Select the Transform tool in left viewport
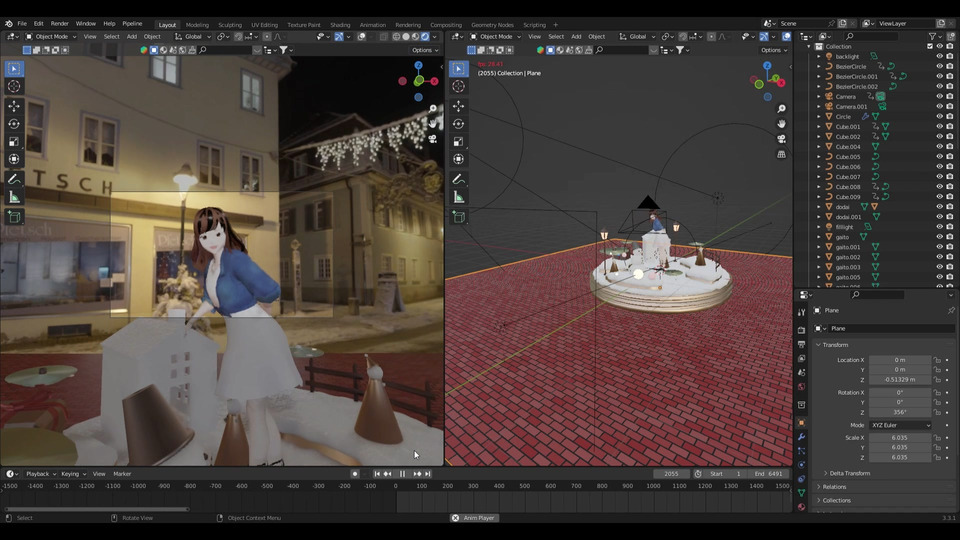This screenshot has width=960, height=540. (13, 159)
